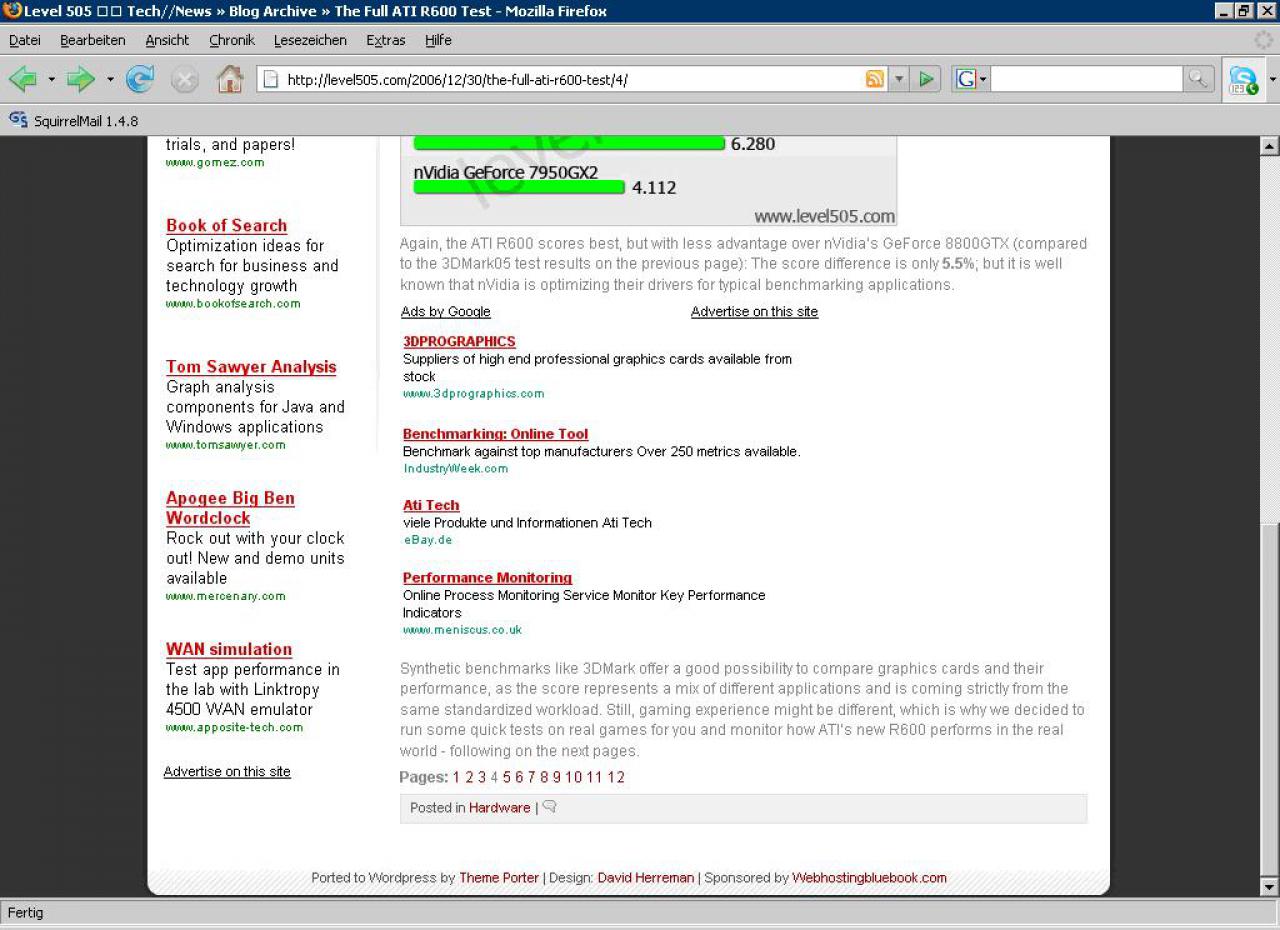Open the WAN simulation ad link
The height and width of the screenshot is (930, 1280).
229,650
